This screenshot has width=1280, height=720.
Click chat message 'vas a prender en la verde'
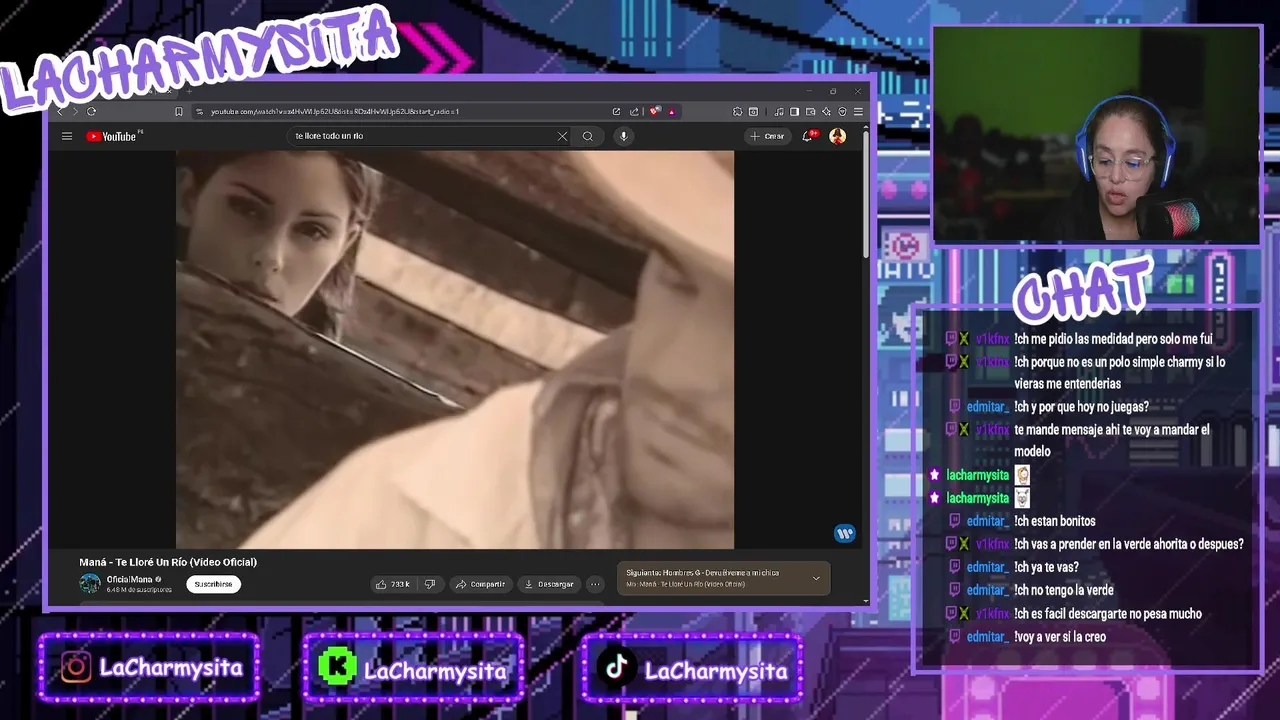click(x=1128, y=544)
